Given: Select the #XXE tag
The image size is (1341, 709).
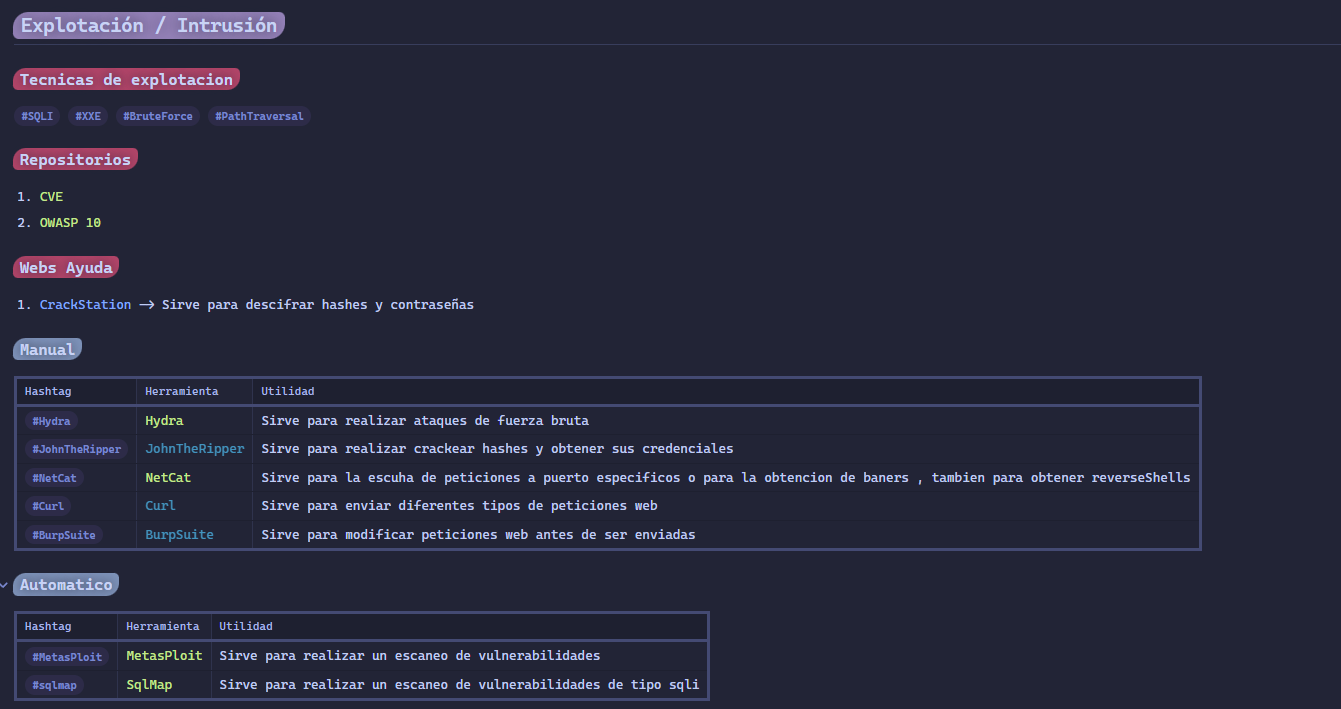Looking at the screenshot, I should tap(88, 115).
